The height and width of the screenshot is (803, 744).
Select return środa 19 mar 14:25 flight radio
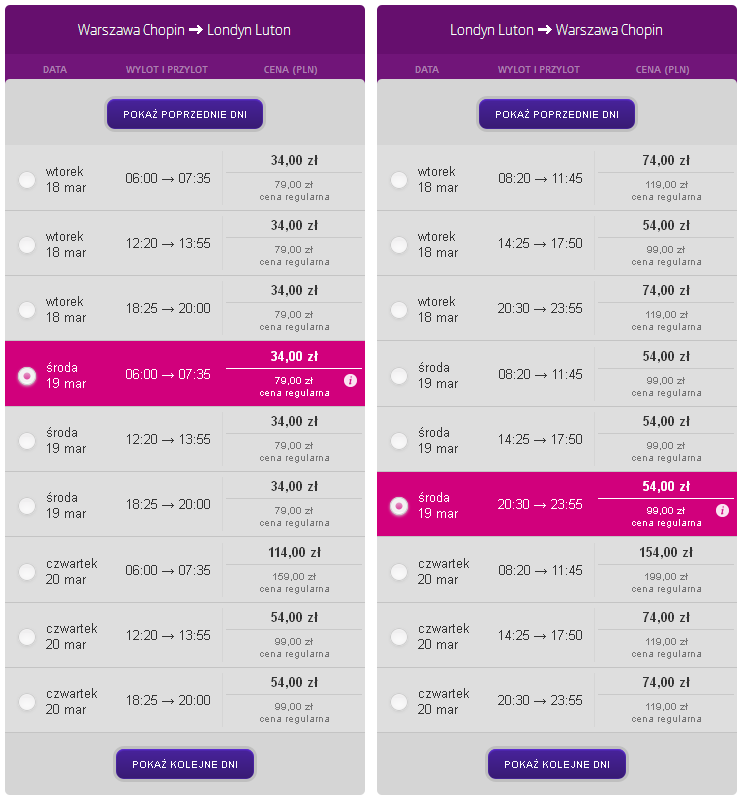click(399, 441)
